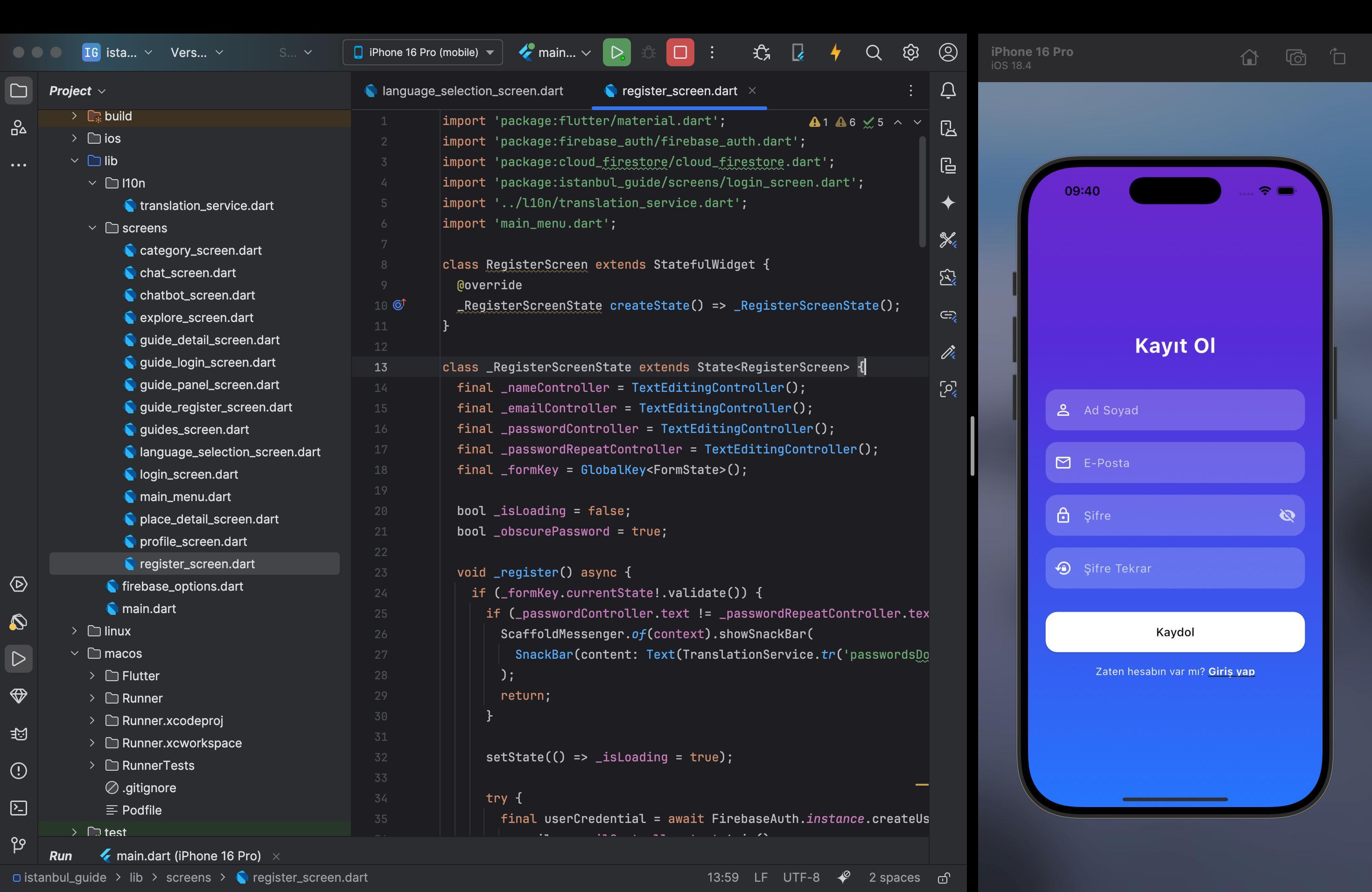Open the more actions menu in toolbar
The width and height of the screenshot is (1372, 892).
click(712, 52)
